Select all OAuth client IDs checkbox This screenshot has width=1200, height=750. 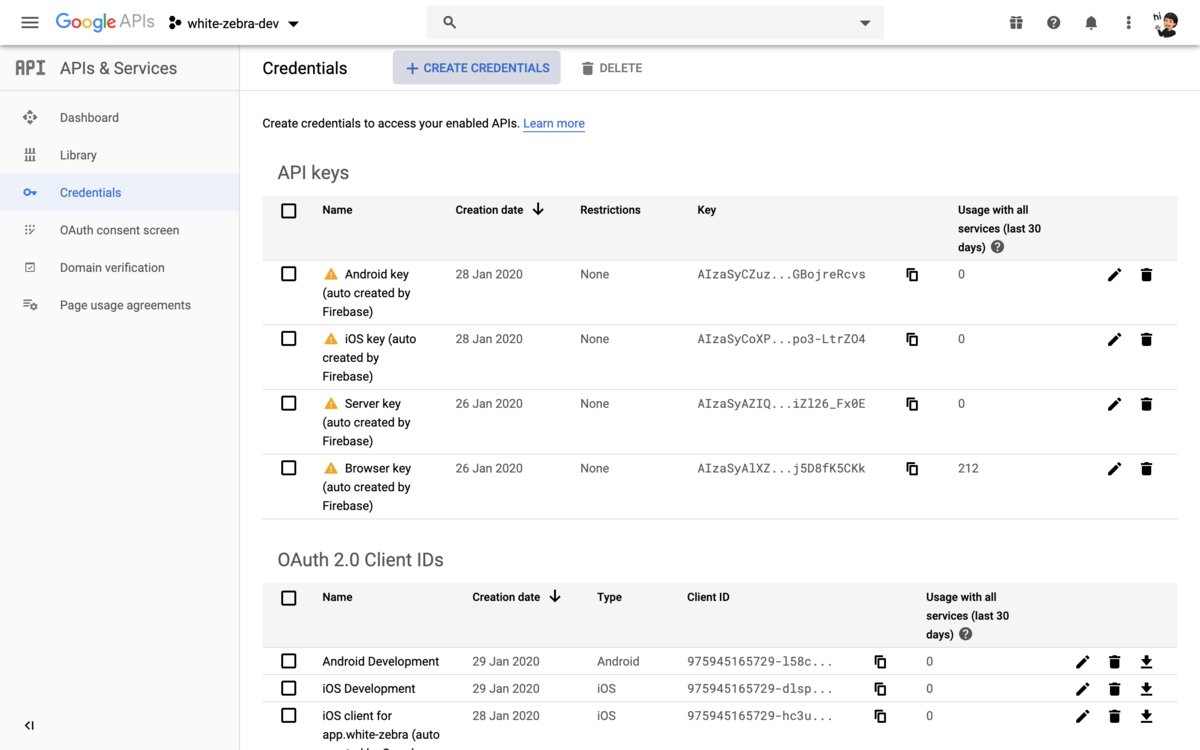pyautogui.click(x=289, y=598)
